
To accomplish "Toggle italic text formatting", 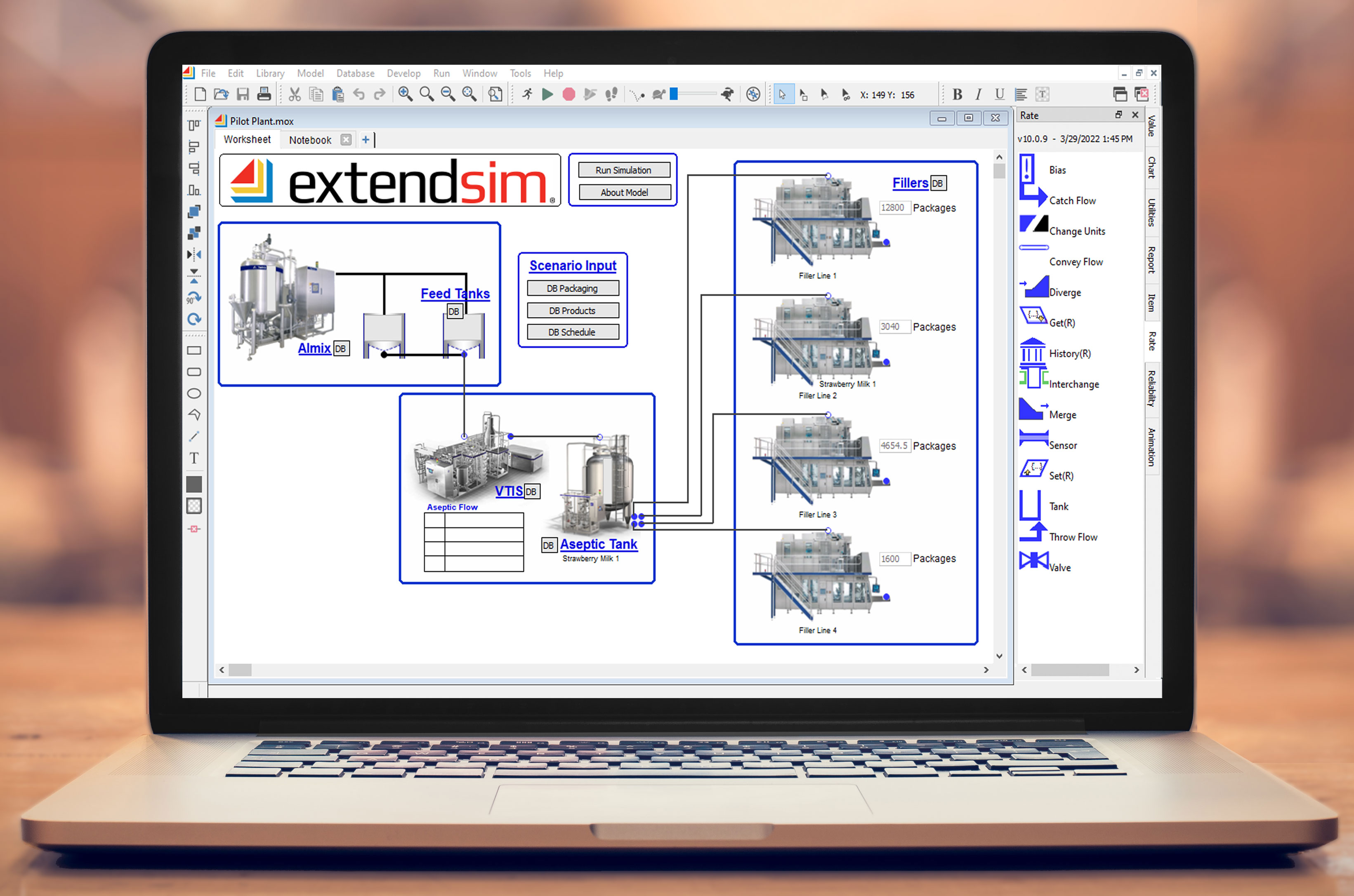I will point(978,94).
